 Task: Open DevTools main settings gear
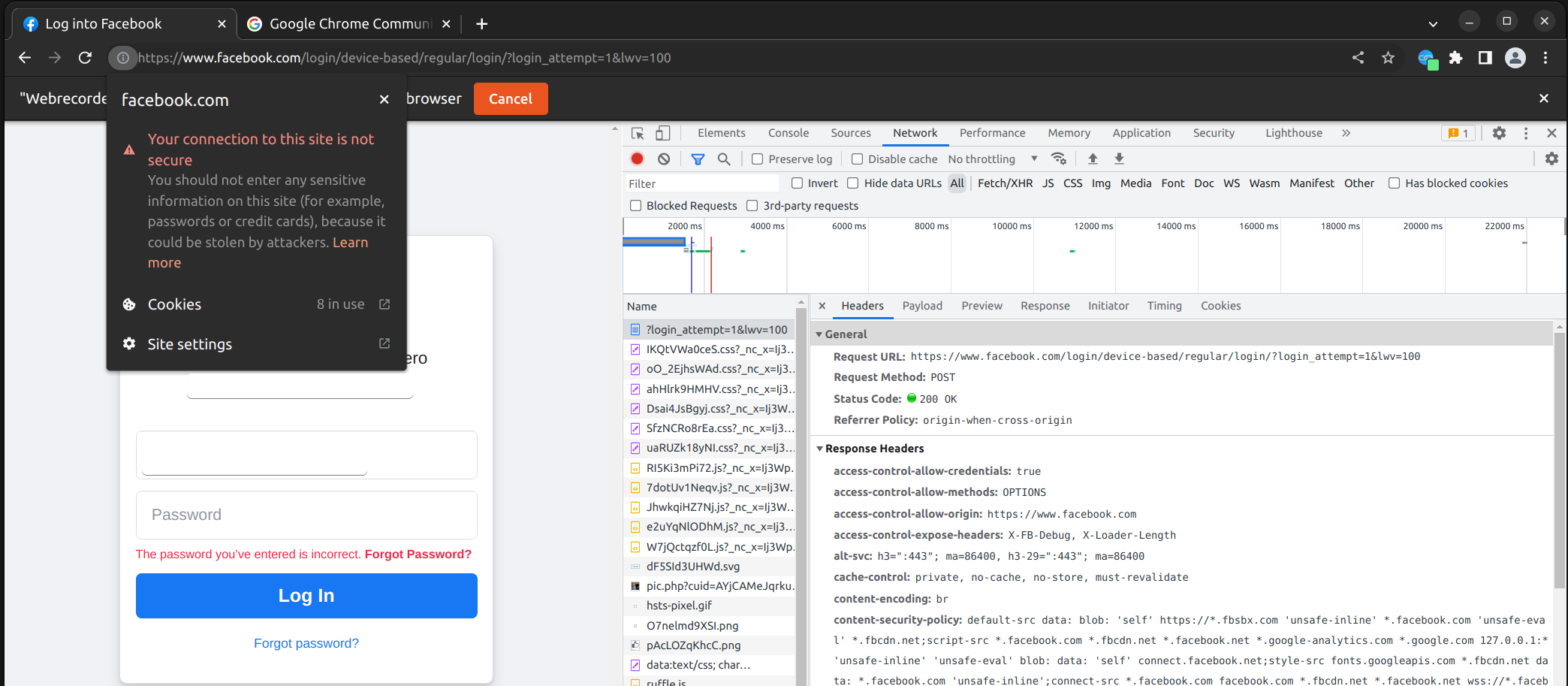(1499, 133)
